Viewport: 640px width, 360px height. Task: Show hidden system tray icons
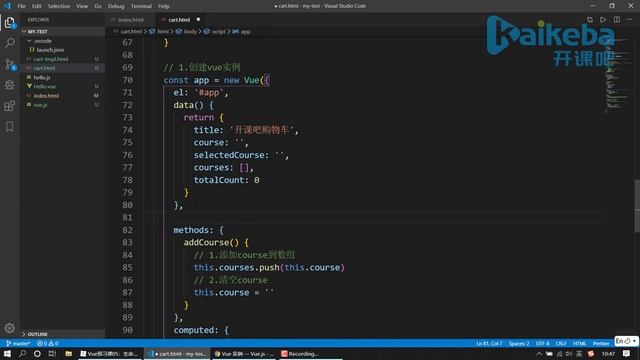539,354
